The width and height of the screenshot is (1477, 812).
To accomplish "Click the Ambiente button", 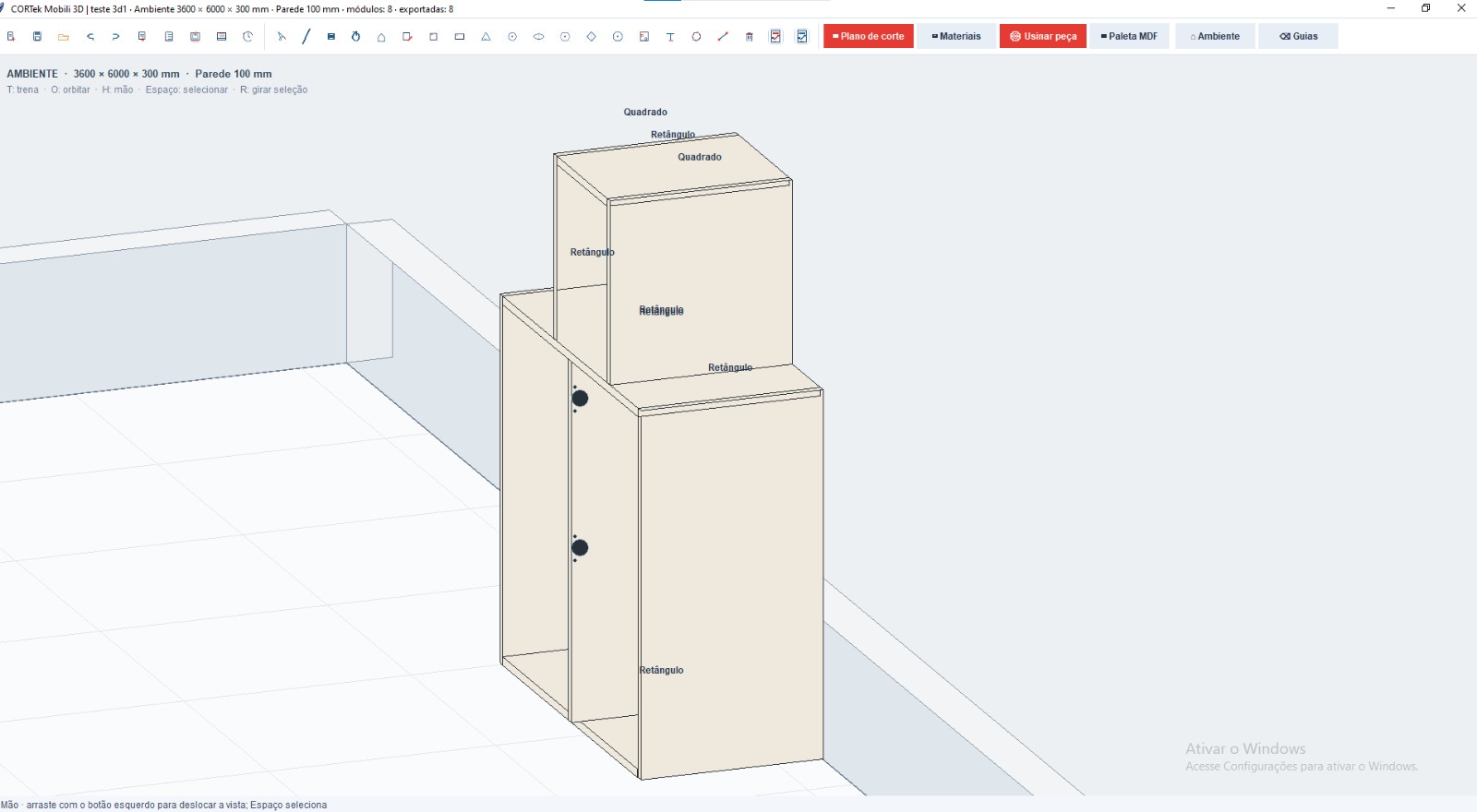I will [x=1215, y=36].
